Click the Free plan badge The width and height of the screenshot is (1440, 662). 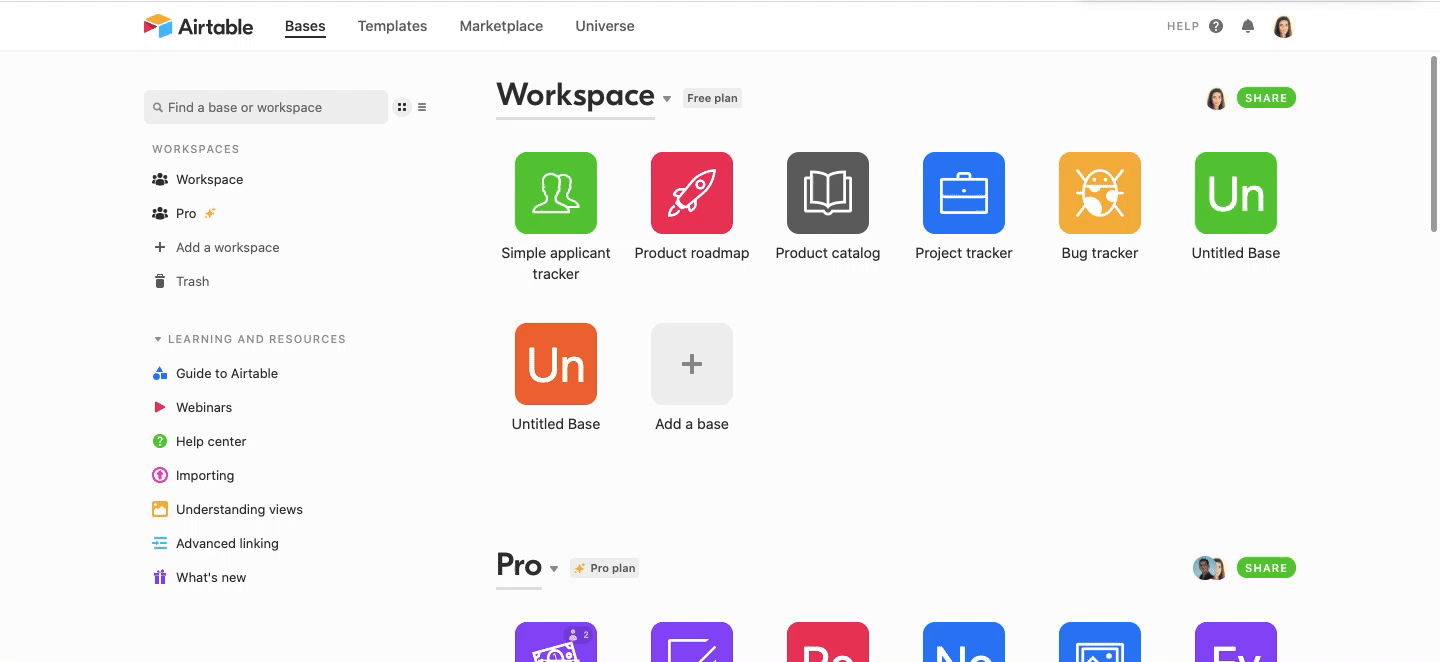point(712,98)
